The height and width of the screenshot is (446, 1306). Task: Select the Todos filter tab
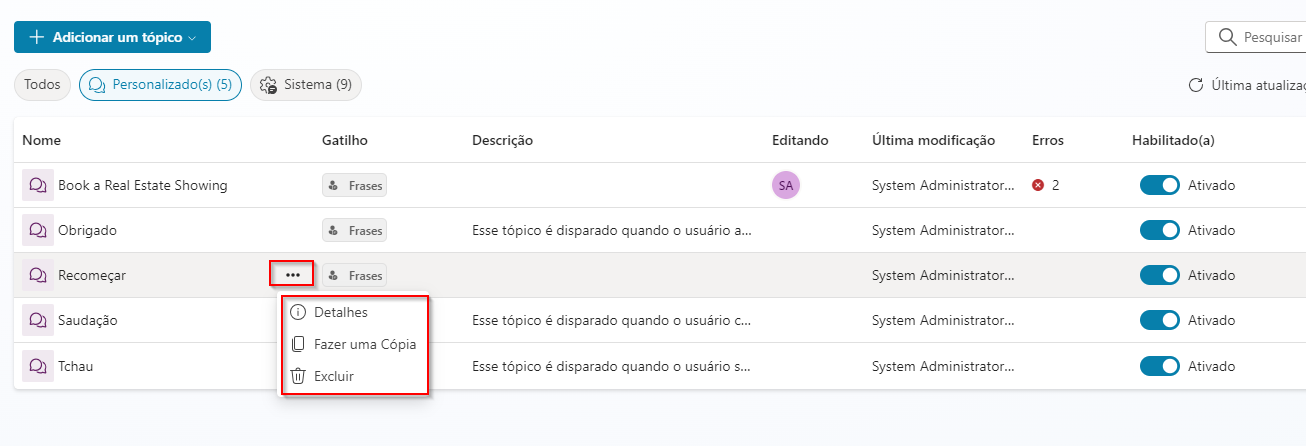[x=42, y=85]
